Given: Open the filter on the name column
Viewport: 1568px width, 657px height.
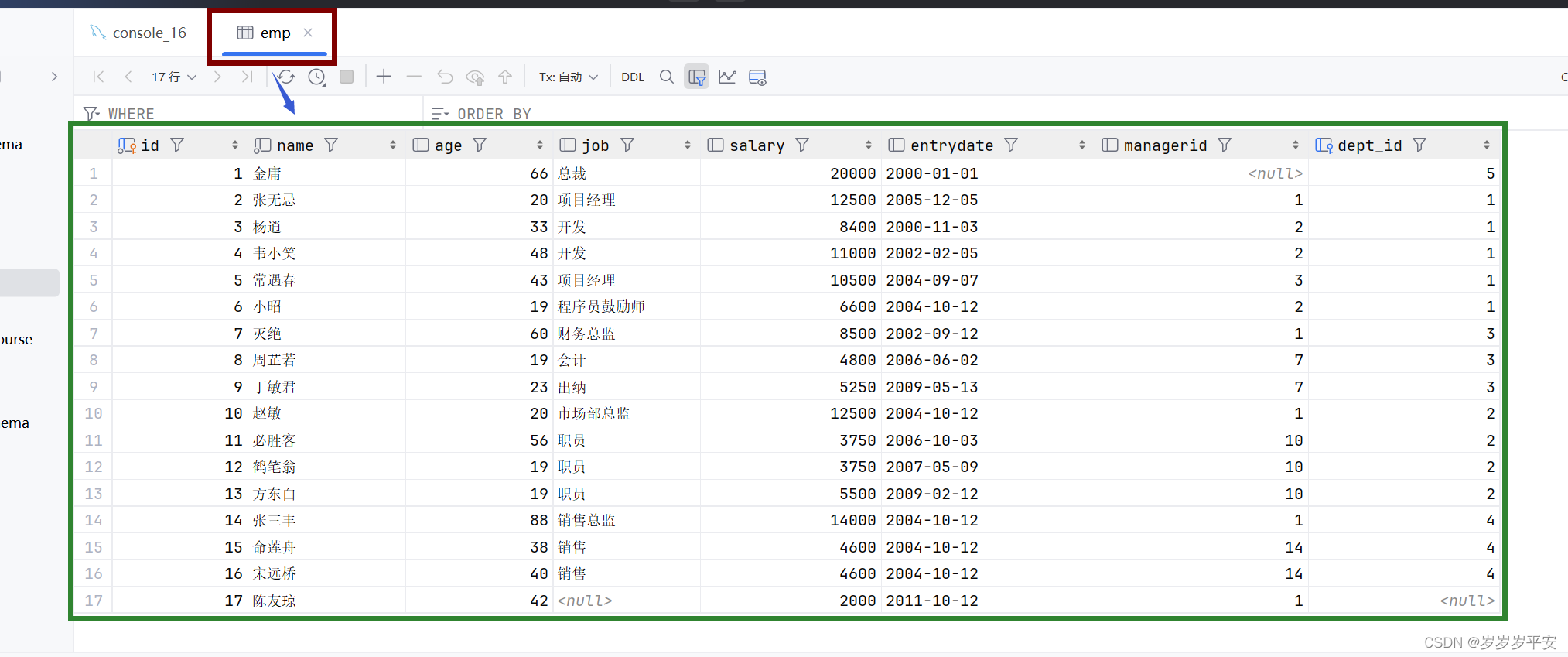Looking at the screenshot, I should pyautogui.click(x=331, y=145).
